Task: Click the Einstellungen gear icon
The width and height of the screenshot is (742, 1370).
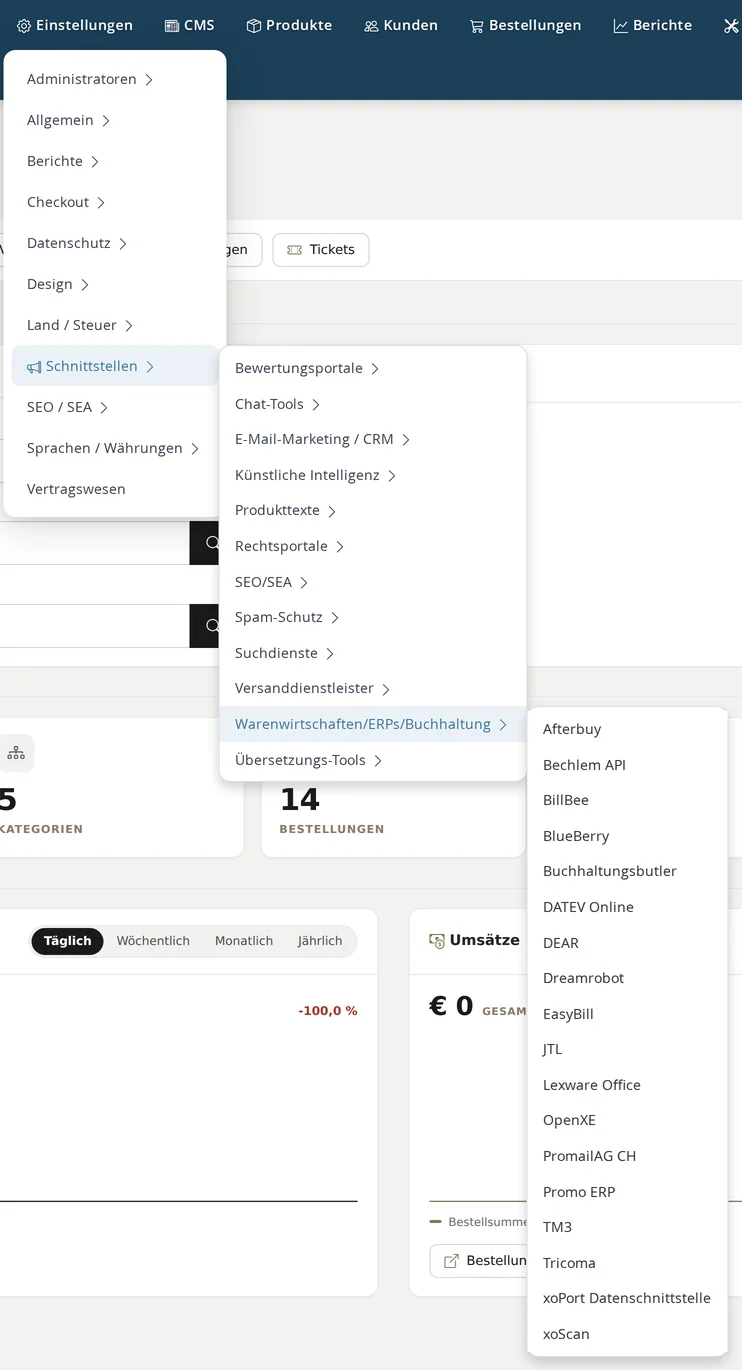Action: [24, 26]
